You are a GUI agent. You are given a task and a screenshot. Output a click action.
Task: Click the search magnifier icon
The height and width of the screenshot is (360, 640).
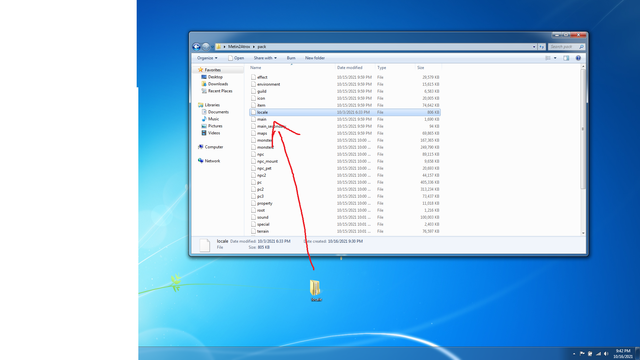tap(581, 47)
